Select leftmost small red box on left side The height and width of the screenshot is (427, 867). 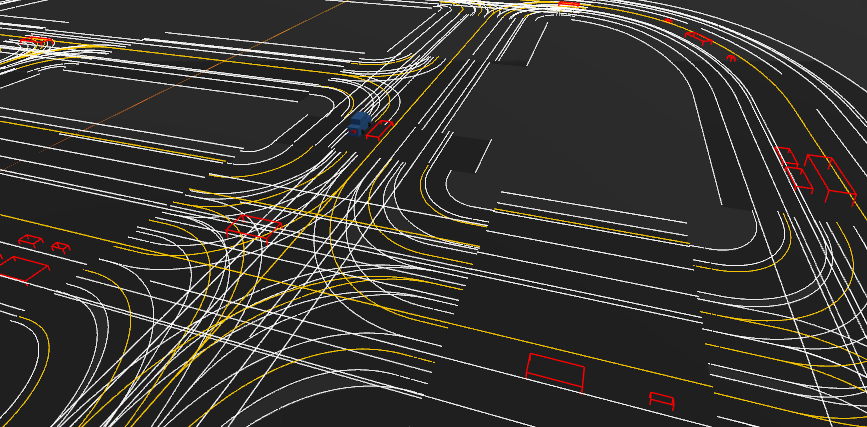(30, 240)
